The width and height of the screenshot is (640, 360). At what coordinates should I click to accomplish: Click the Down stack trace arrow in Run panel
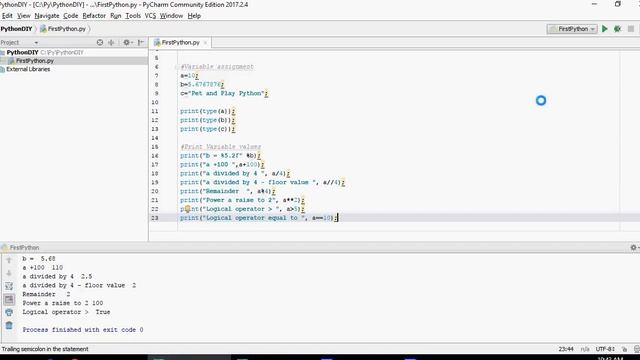pos(9,273)
